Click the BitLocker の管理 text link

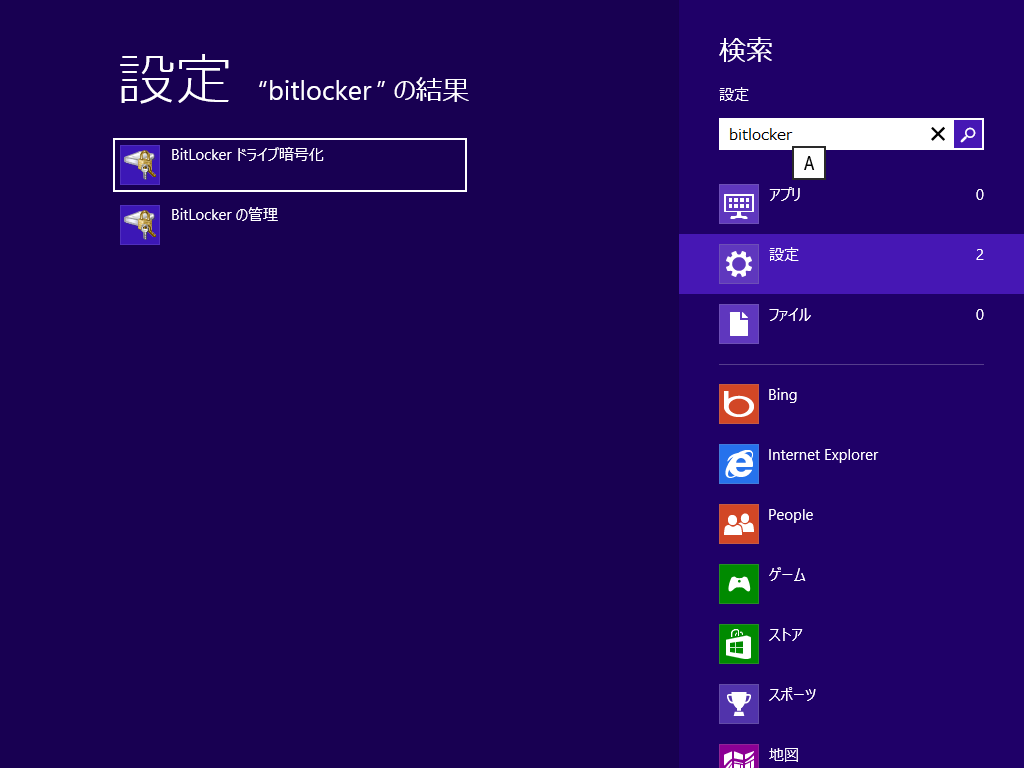(x=225, y=215)
